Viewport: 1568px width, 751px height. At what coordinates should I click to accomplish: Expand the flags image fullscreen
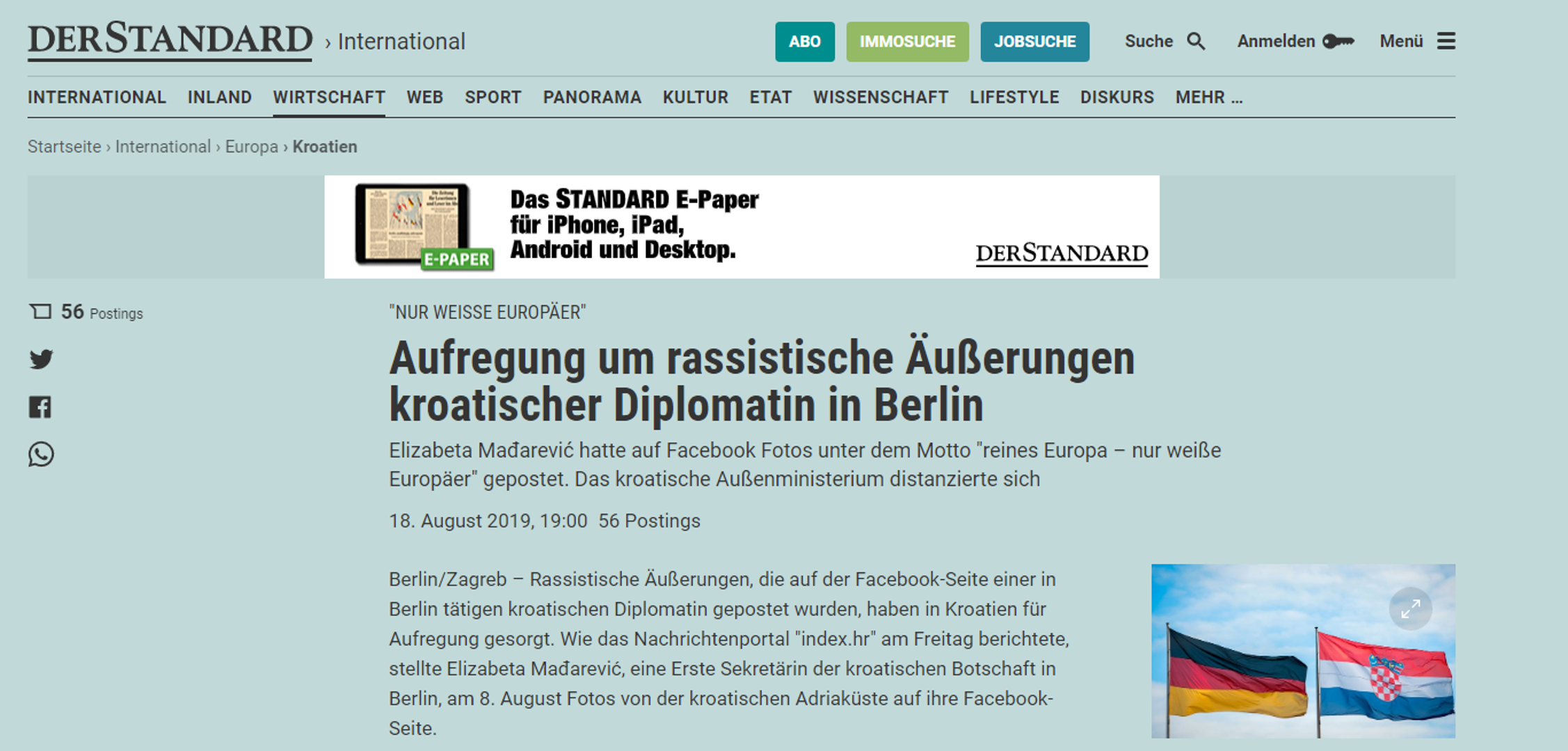coord(1410,609)
